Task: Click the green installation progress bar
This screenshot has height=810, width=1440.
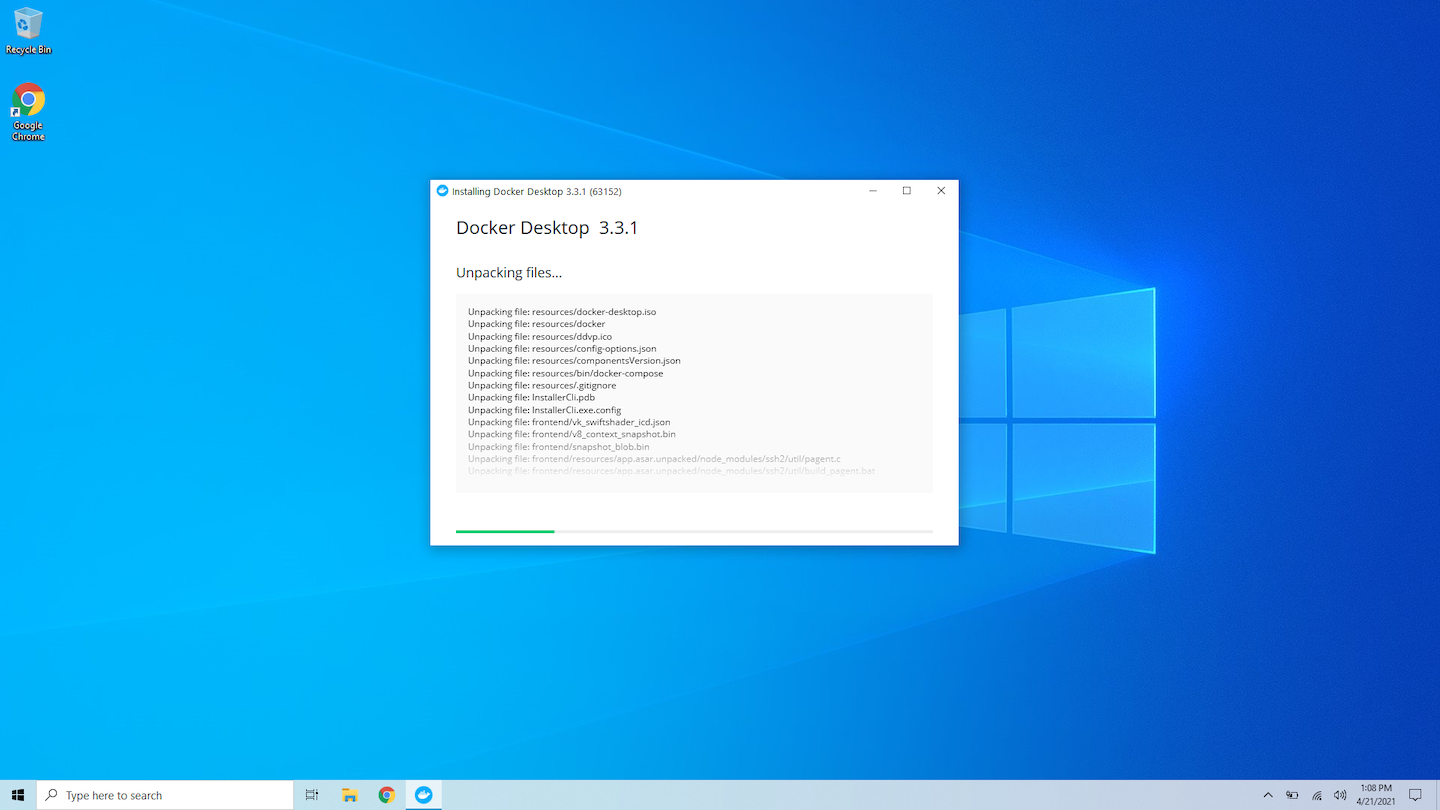Action: click(x=505, y=531)
